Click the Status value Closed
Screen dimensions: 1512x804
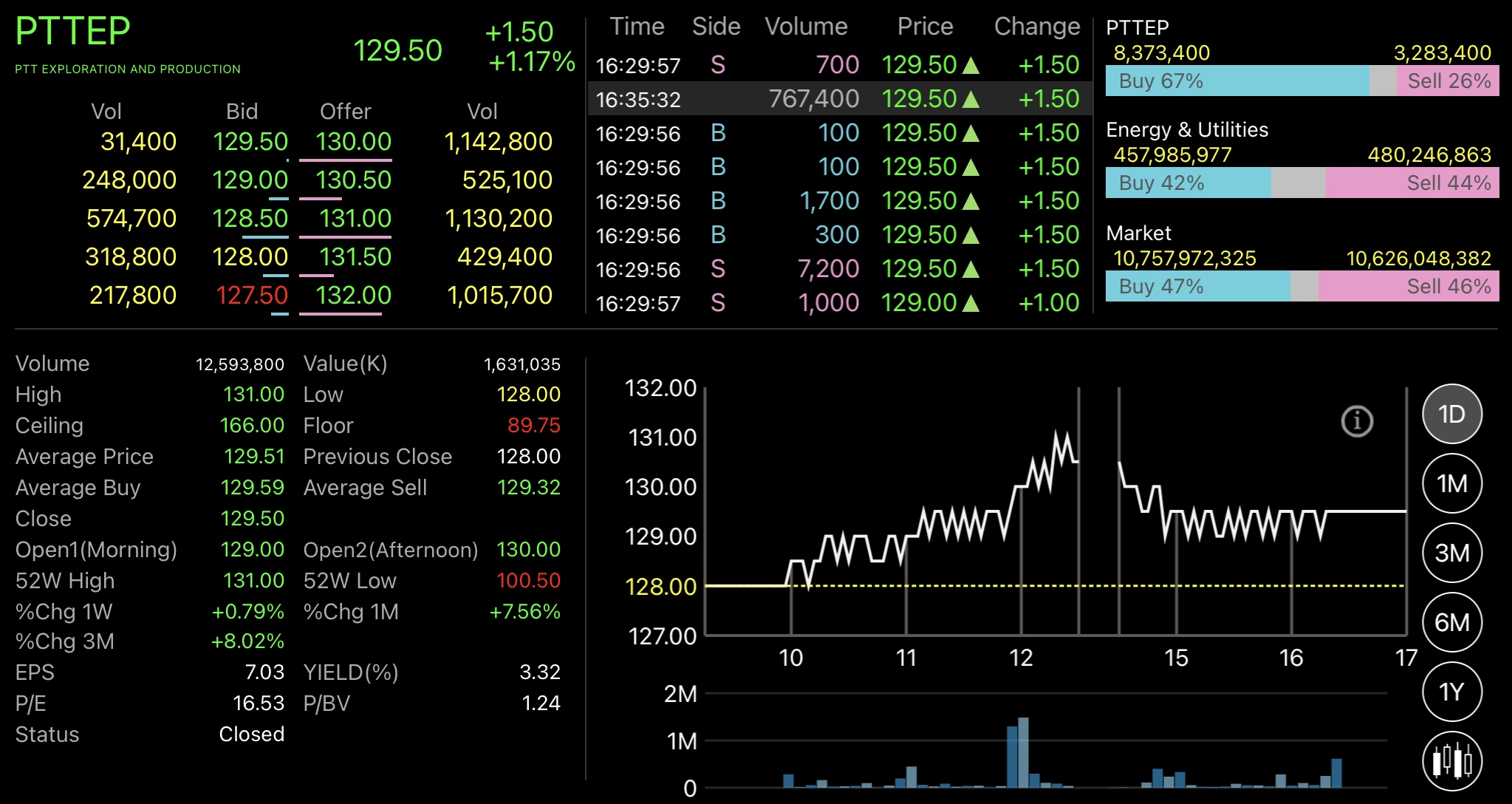pyautogui.click(x=252, y=735)
